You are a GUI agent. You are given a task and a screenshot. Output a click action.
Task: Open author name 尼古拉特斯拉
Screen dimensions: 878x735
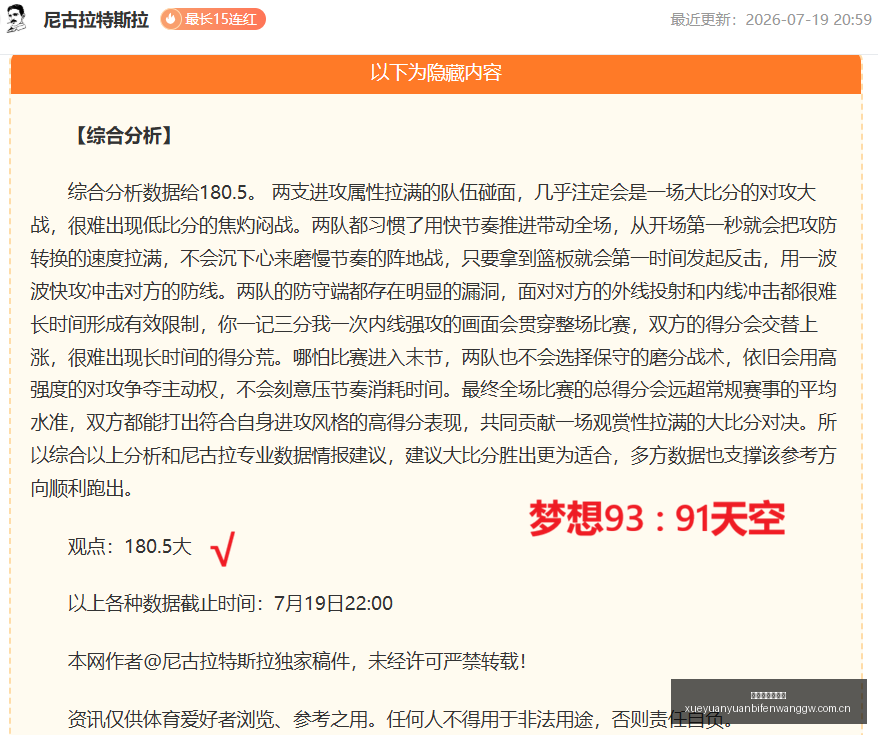click(x=96, y=20)
